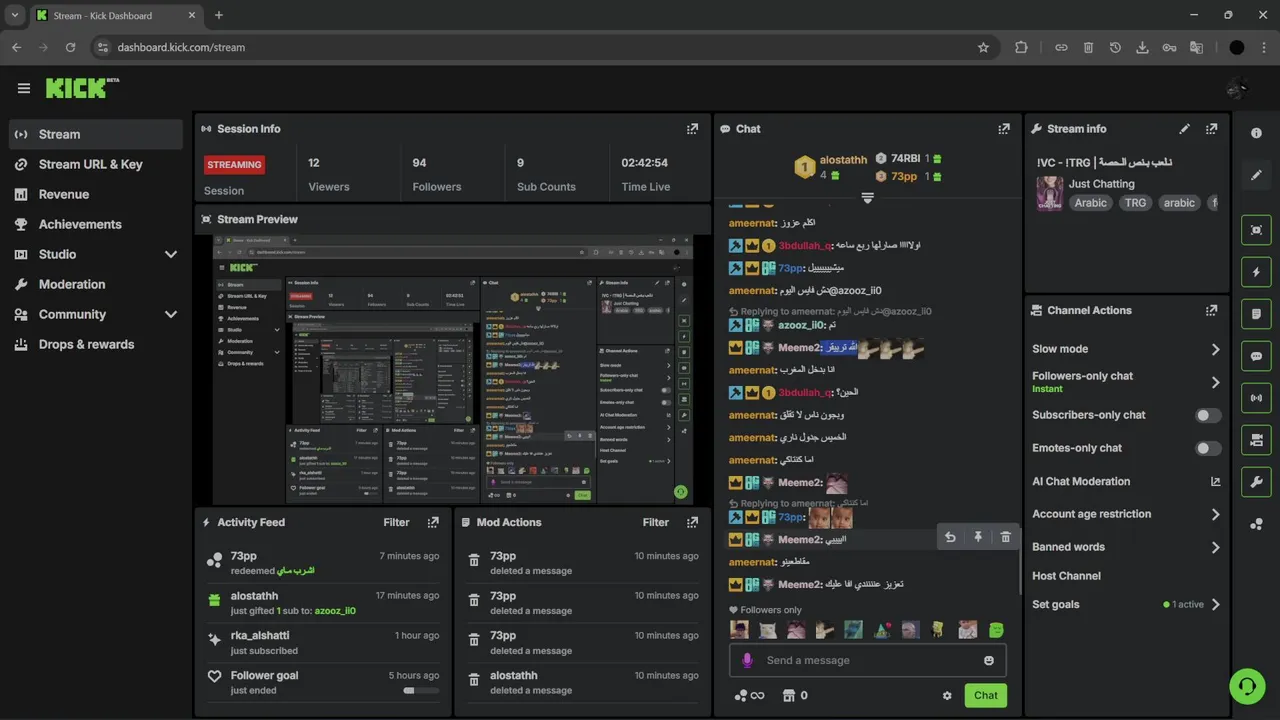Screen dimensions: 1280x720
Task: Pop out the Channel Actions panel
Action: (1211, 311)
